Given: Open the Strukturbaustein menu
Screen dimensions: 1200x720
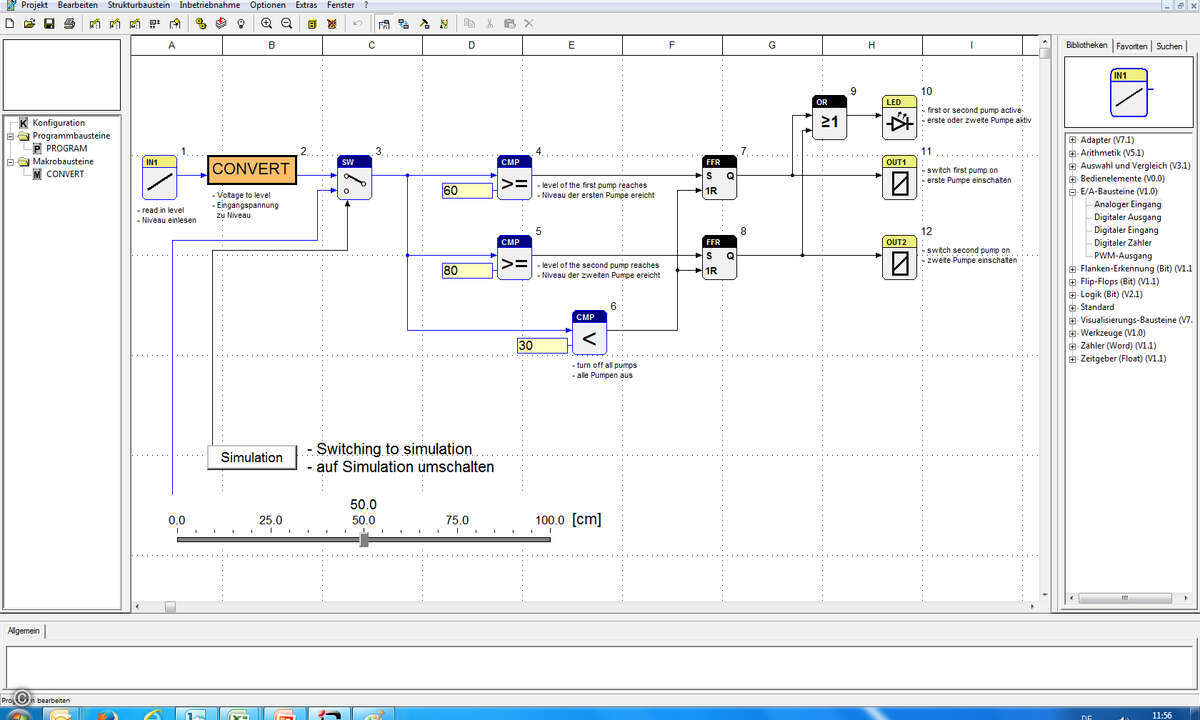Looking at the screenshot, I should 139,6.
